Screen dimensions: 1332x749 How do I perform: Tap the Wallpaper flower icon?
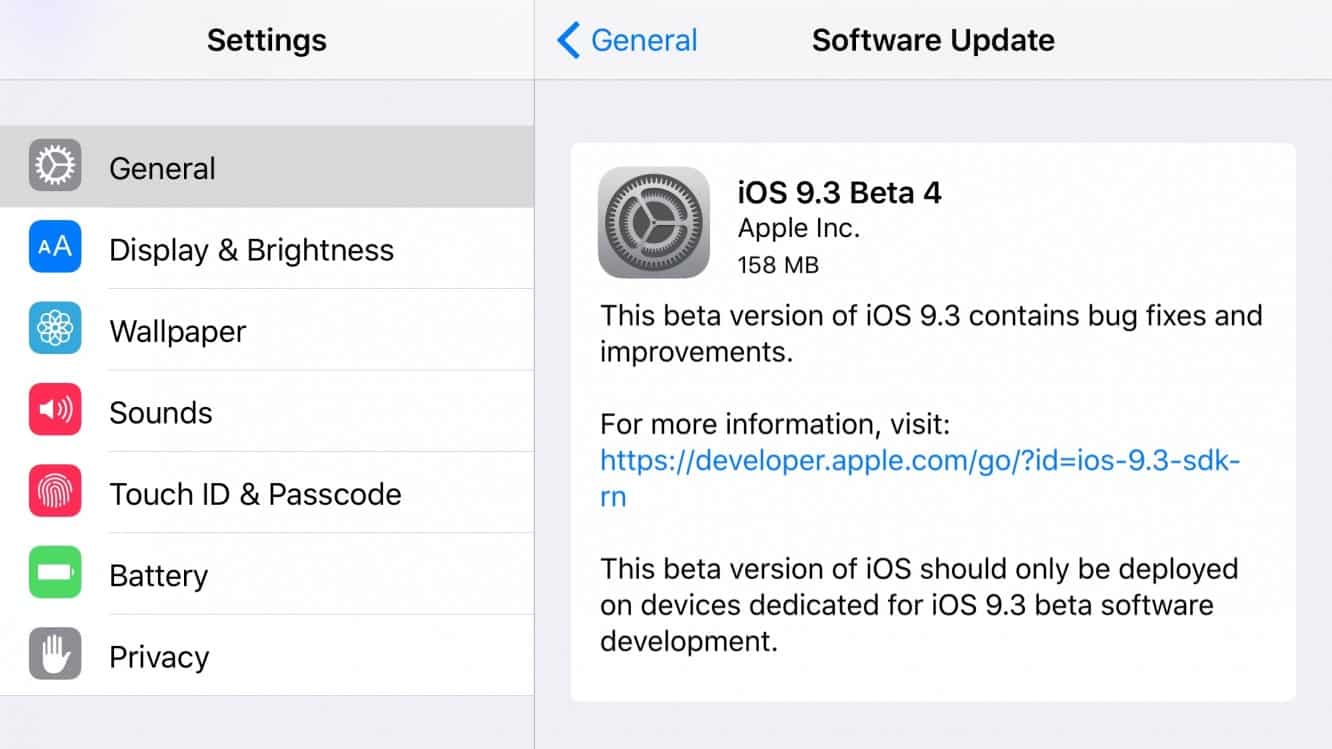click(x=55, y=329)
